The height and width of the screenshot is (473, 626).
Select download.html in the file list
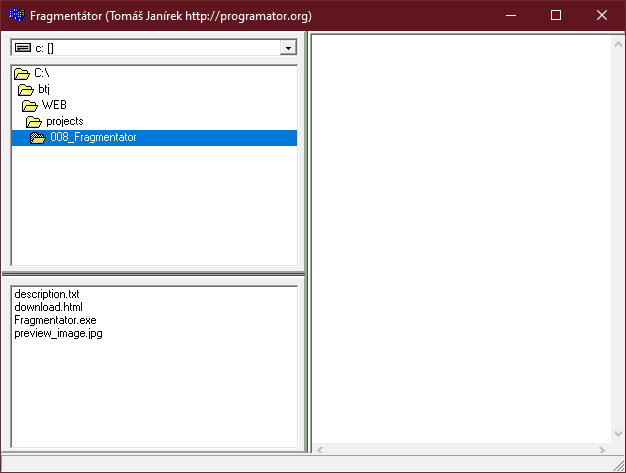(48, 307)
